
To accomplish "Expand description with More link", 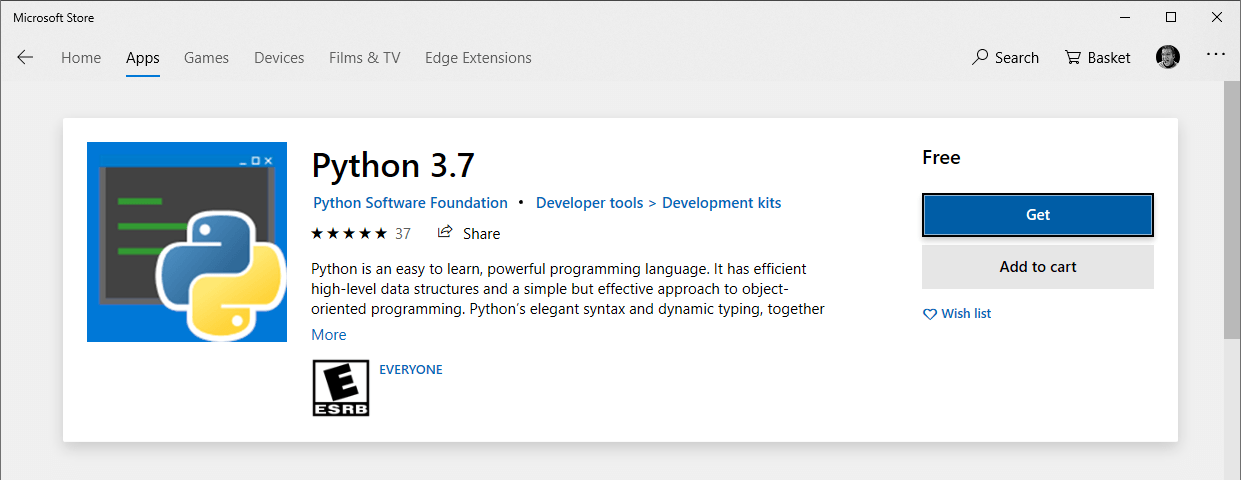I will (329, 335).
